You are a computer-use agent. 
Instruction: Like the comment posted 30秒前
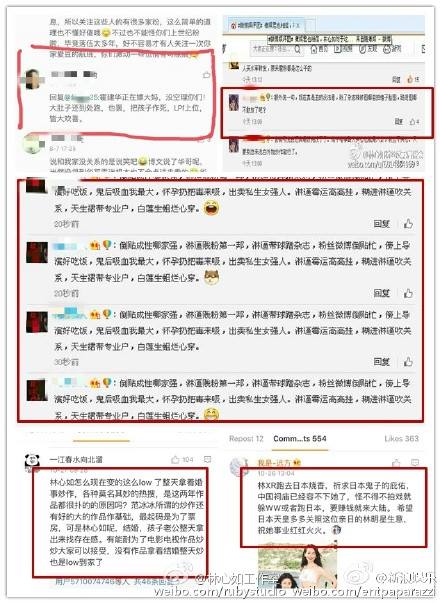408,361
